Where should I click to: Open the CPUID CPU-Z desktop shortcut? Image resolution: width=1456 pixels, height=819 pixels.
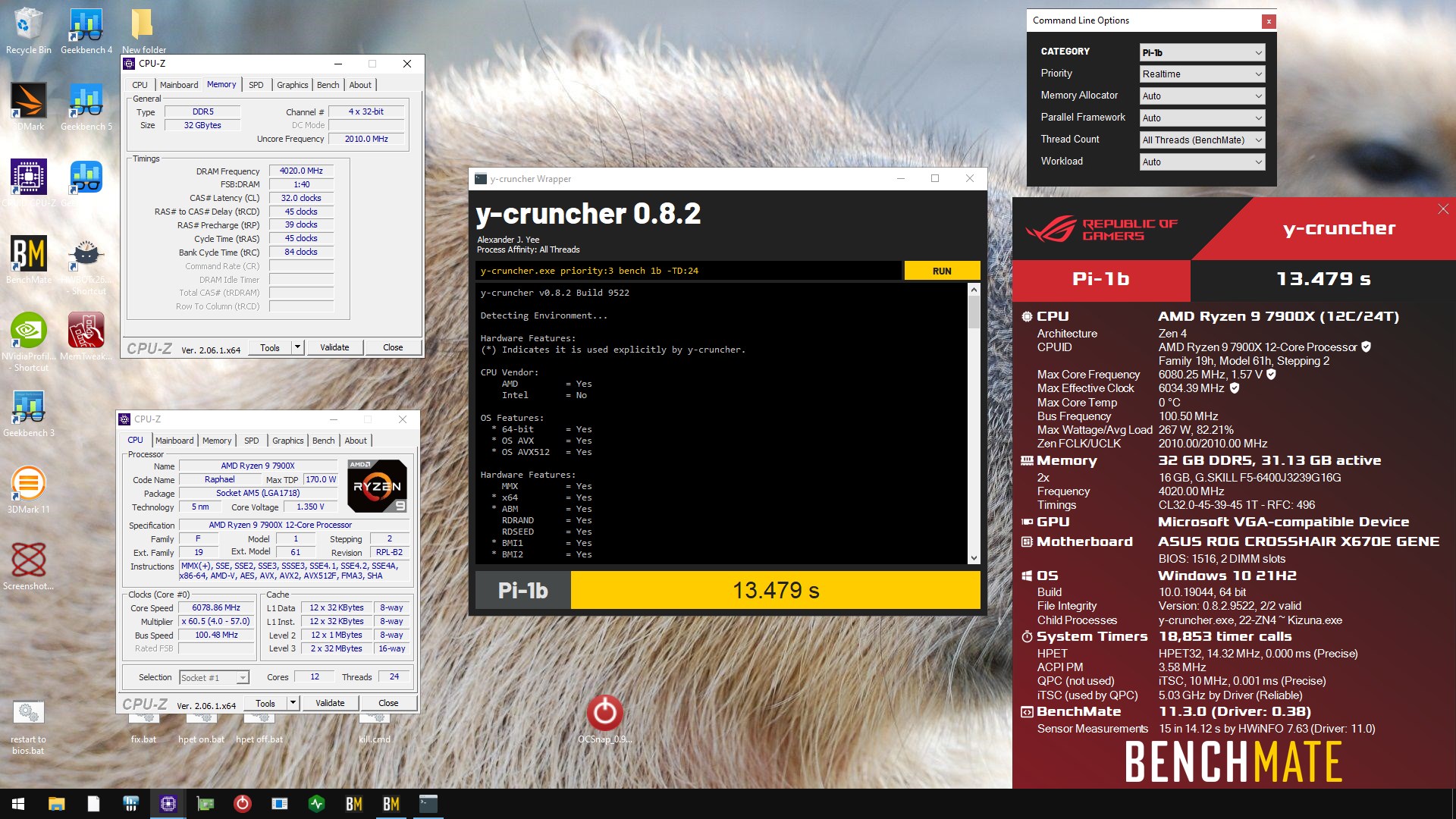(28, 183)
